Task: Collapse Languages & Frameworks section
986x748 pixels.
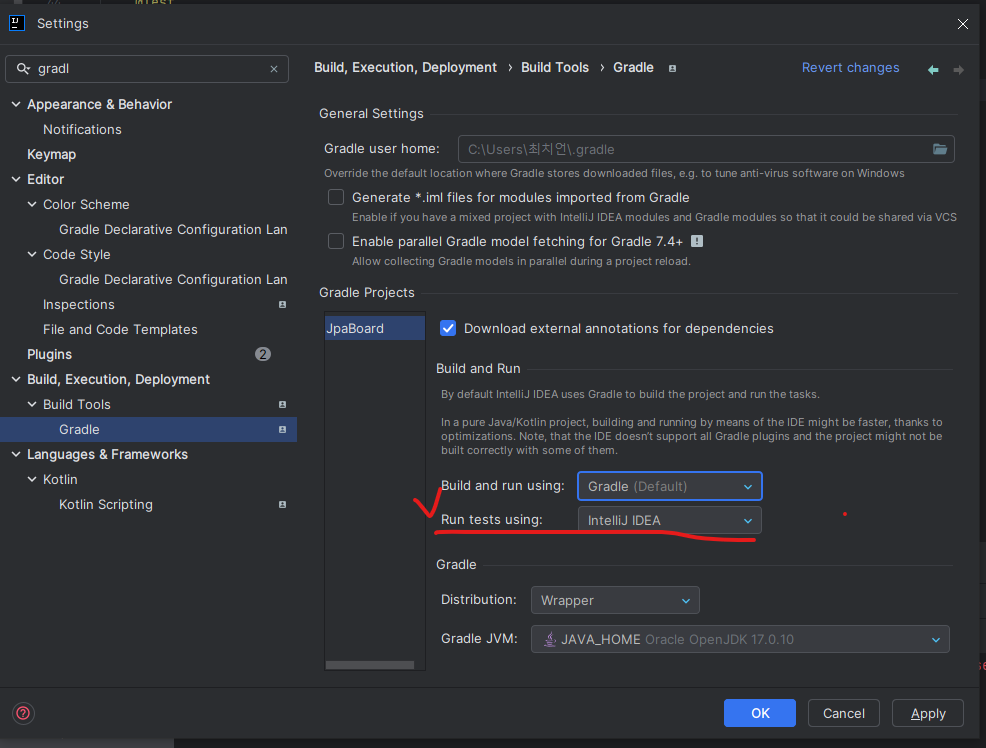Action: pos(16,454)
